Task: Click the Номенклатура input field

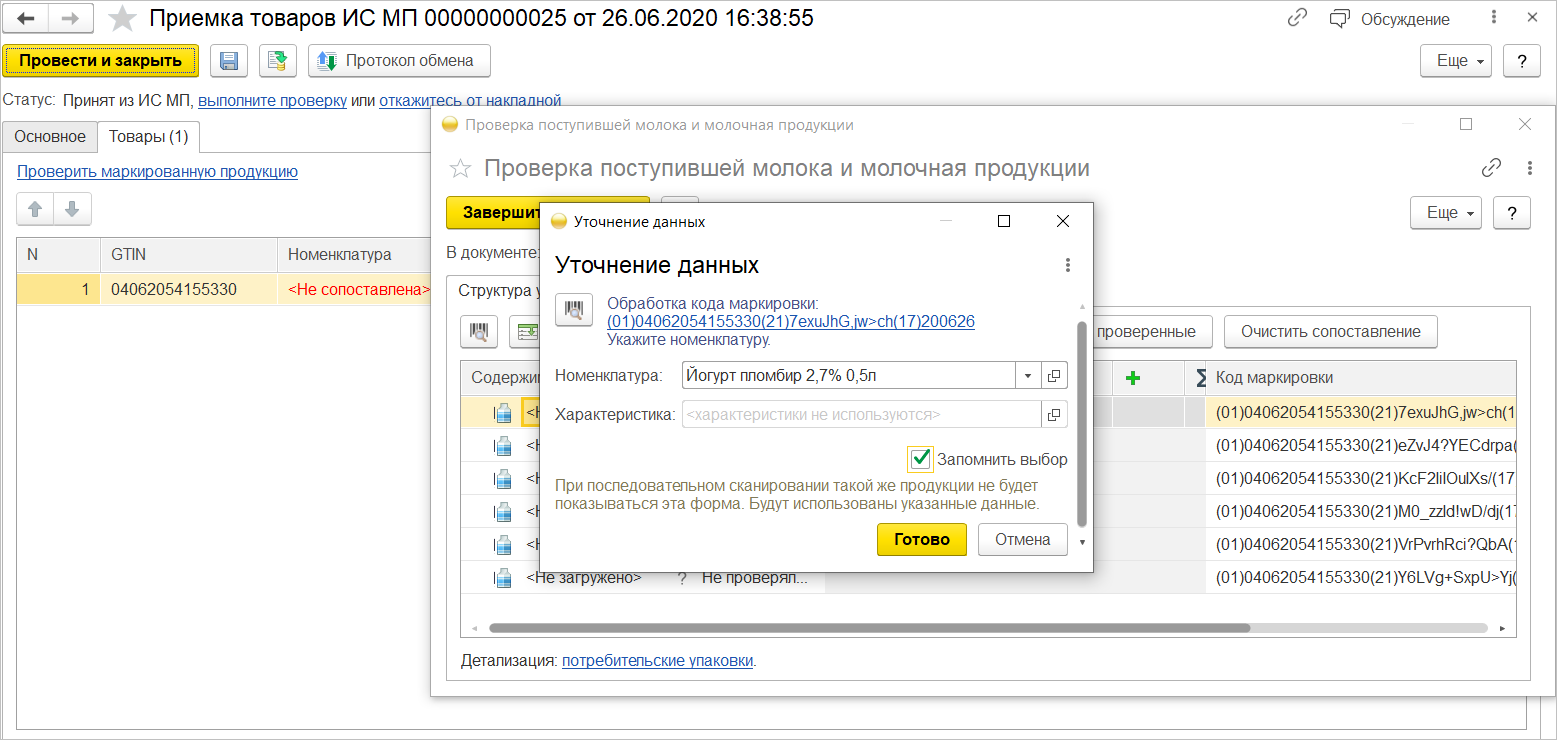Action: [x=849, y=376]
